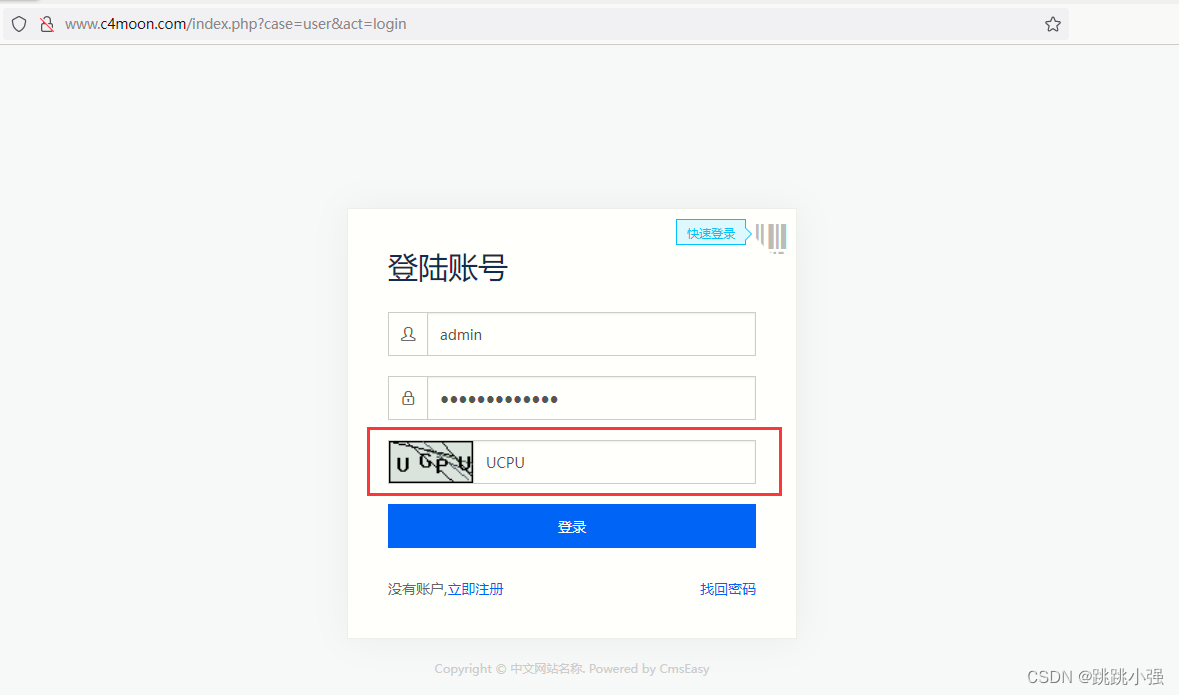Click the CSDN watermark text
The width and height of the screenshot is (1179, 695).
coord(1096,676)
